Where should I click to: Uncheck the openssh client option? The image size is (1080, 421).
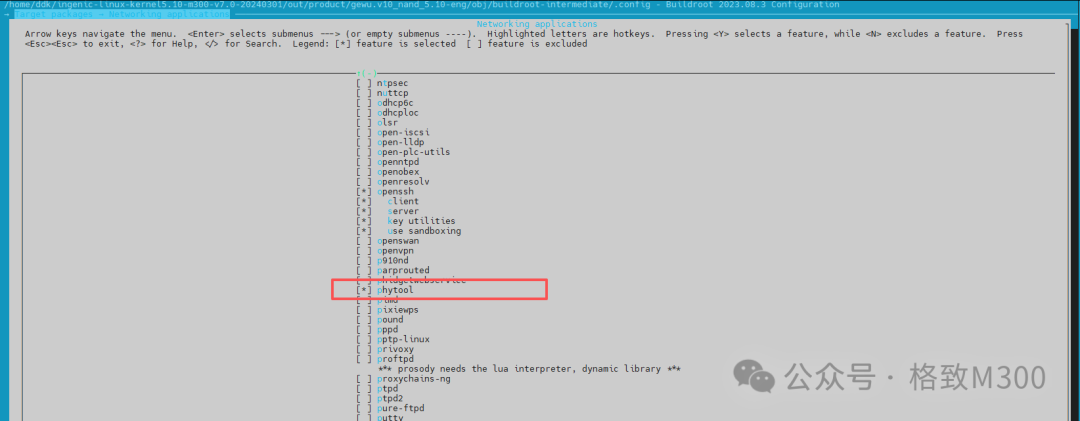click(364, 201)
